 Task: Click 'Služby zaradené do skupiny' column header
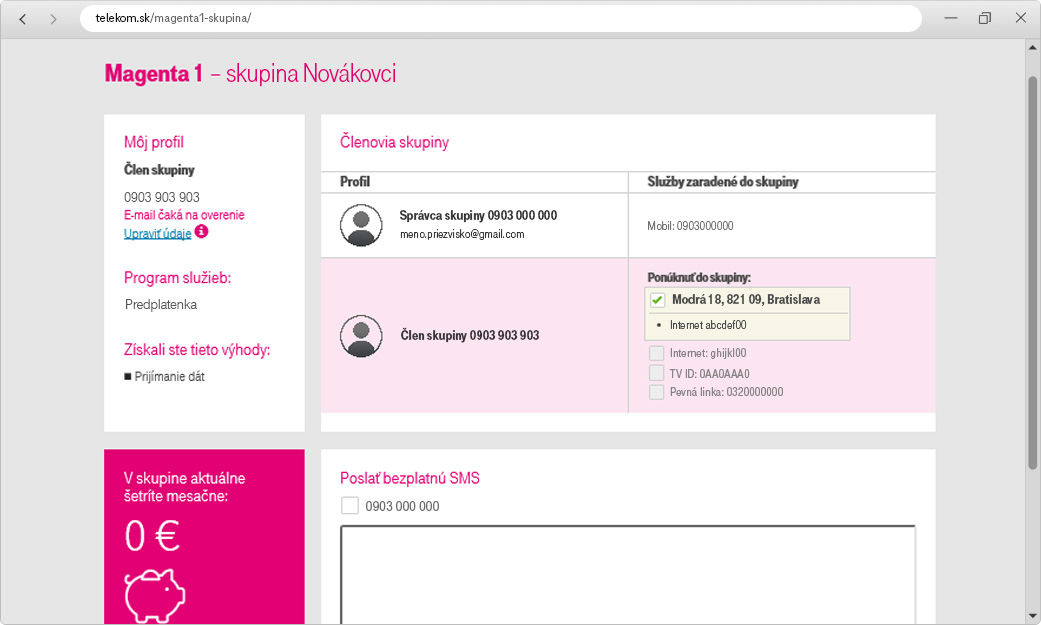coord(723,182)
